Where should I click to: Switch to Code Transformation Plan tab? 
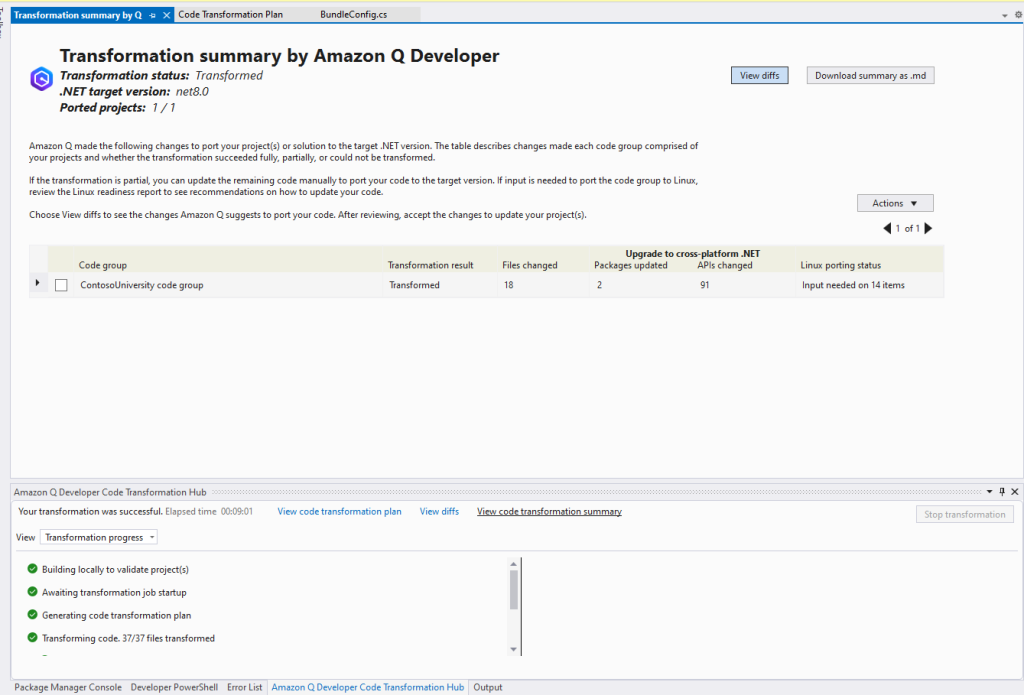(x=231, y=14)
